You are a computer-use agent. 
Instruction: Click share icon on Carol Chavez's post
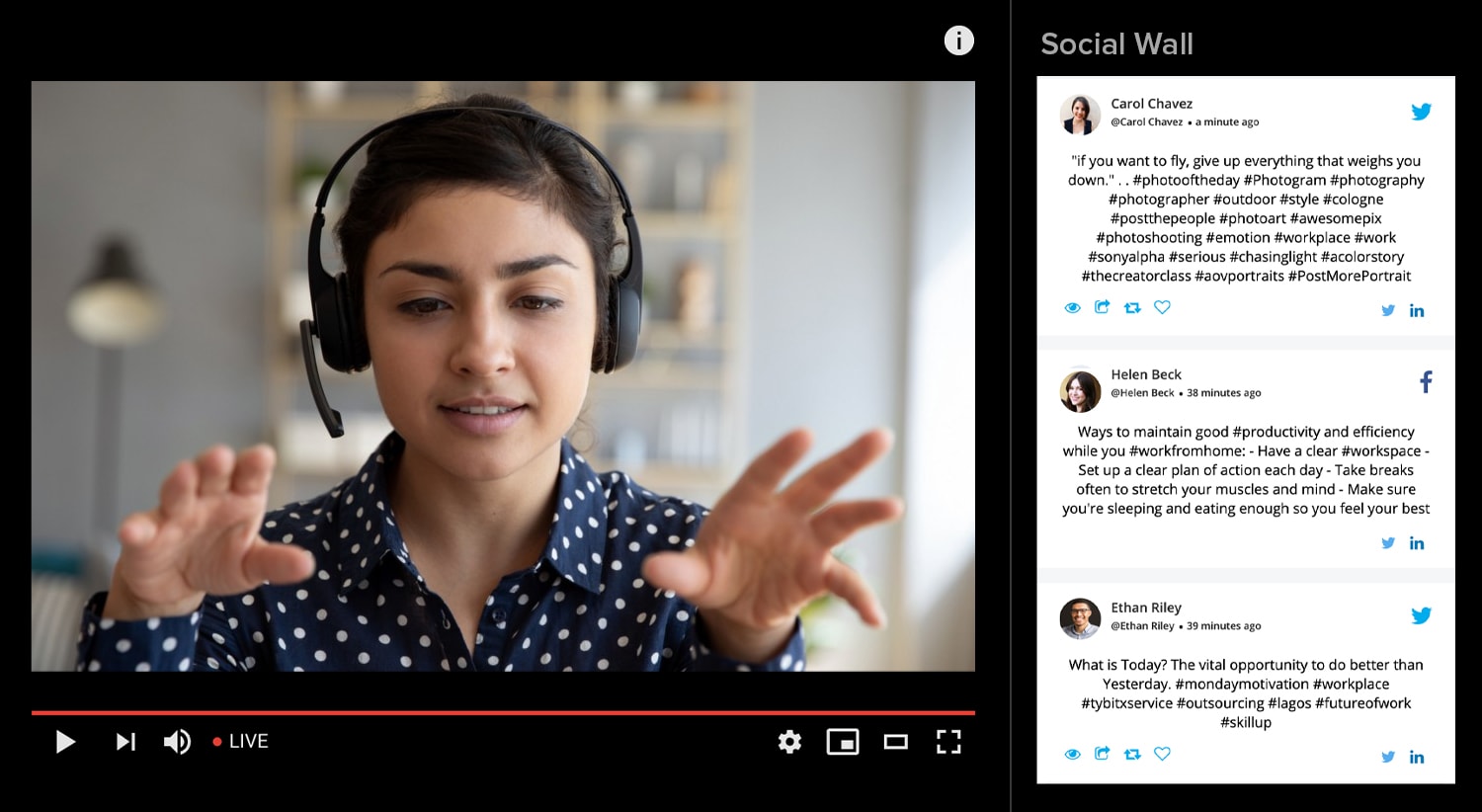point(1102,307)
